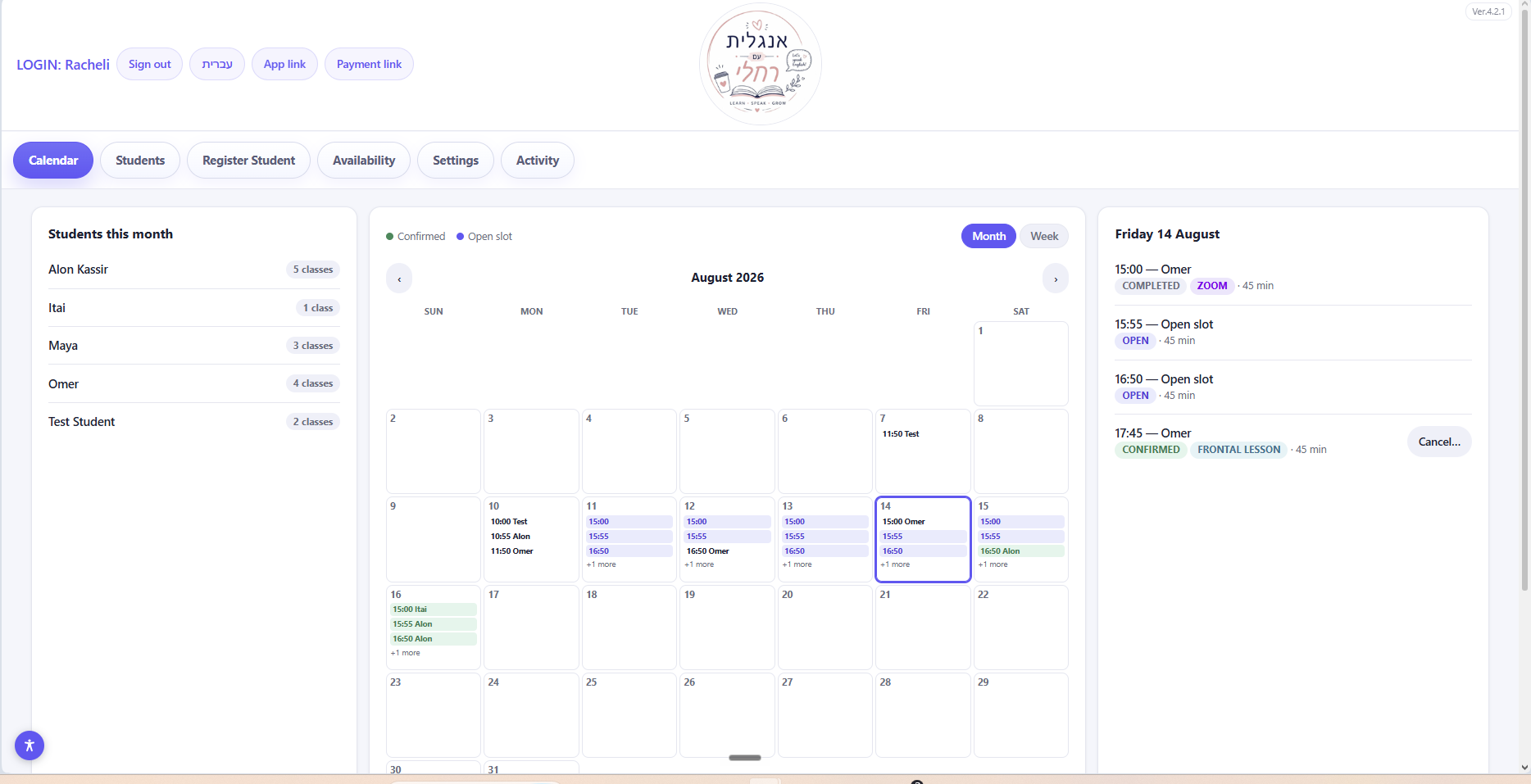Select Test Student in students list

click(x=193, y=422)
